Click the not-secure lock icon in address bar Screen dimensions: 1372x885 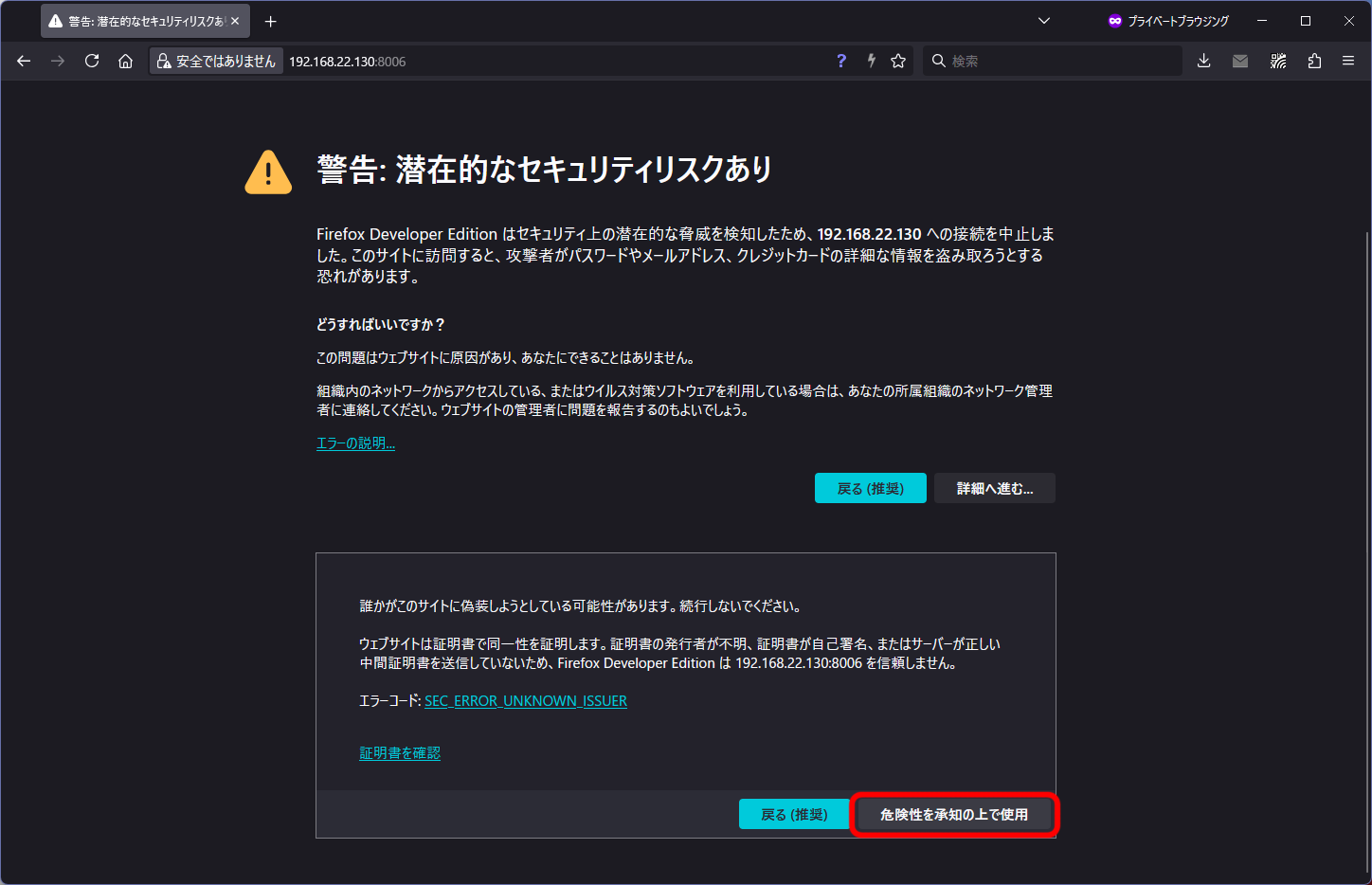[164, 61]
